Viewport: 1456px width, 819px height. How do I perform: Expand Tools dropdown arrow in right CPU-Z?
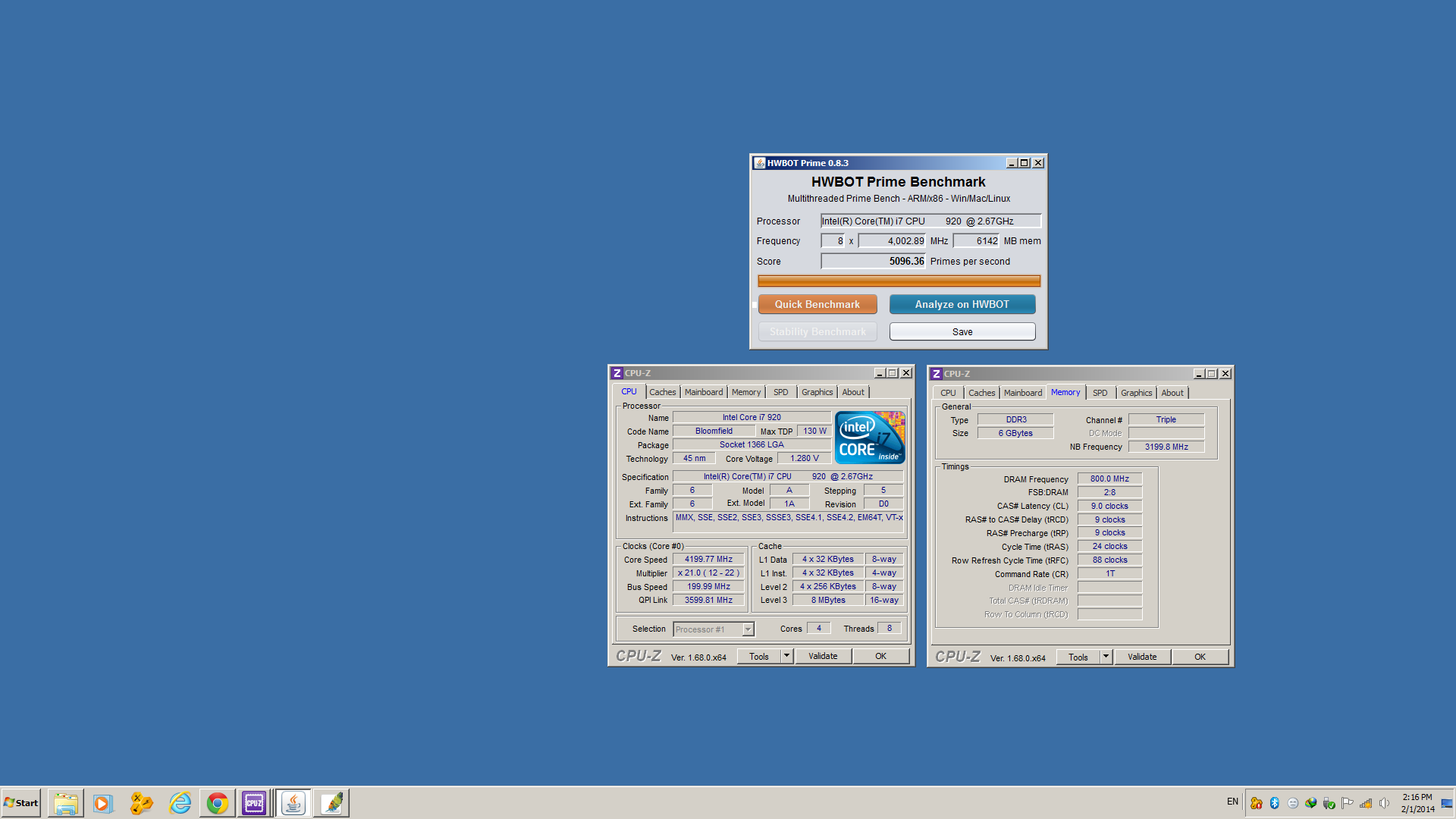point(1106,657)
